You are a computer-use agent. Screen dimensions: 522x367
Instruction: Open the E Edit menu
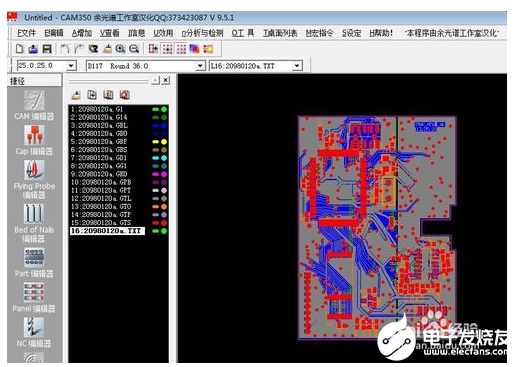coord(54,33)
